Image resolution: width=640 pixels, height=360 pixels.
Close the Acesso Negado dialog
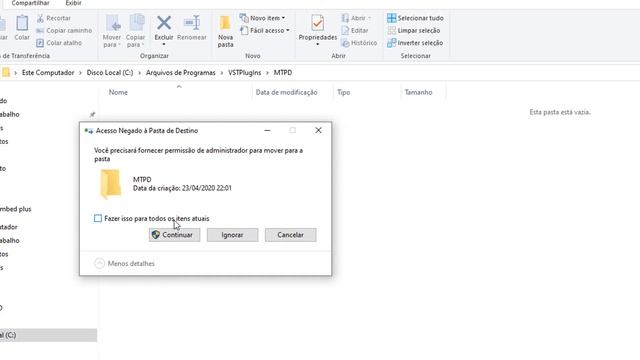pyautogui.click(x=318, y=130)
